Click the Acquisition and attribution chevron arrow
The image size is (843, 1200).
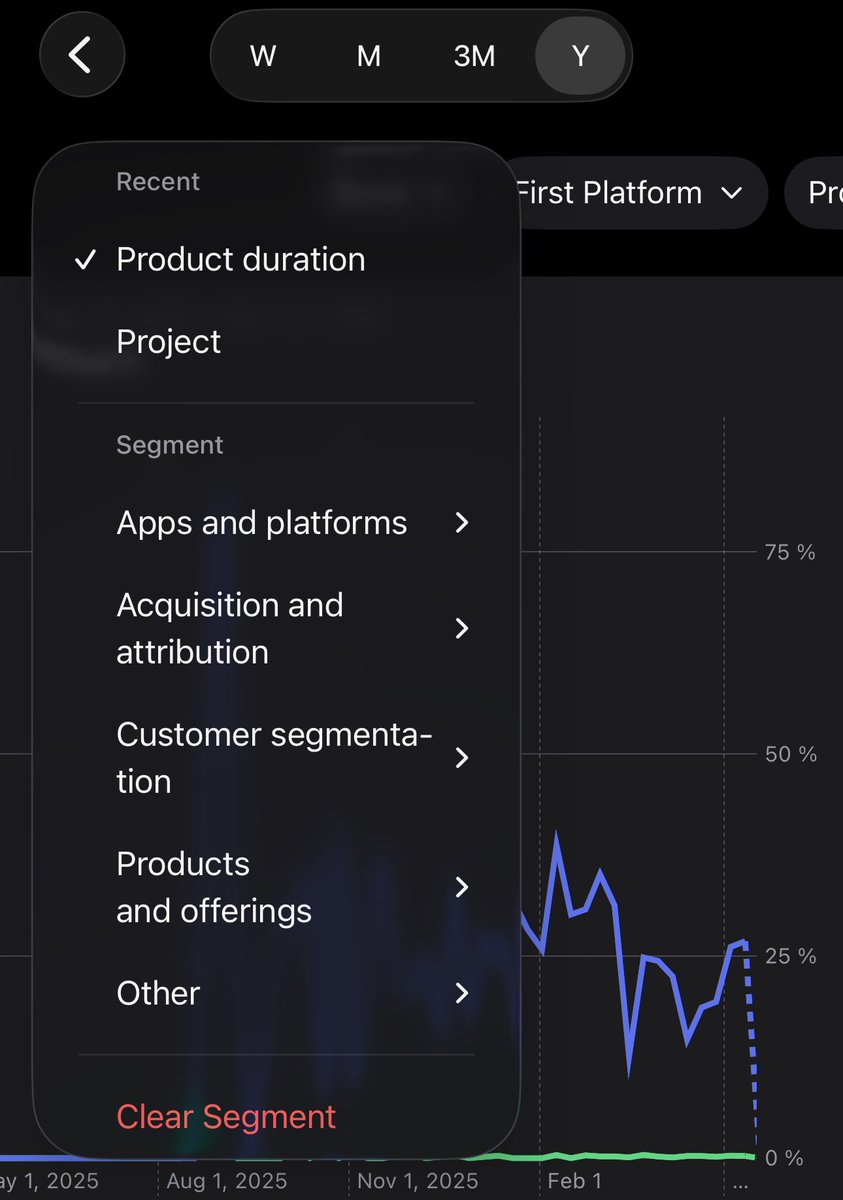tap(461, 628)
